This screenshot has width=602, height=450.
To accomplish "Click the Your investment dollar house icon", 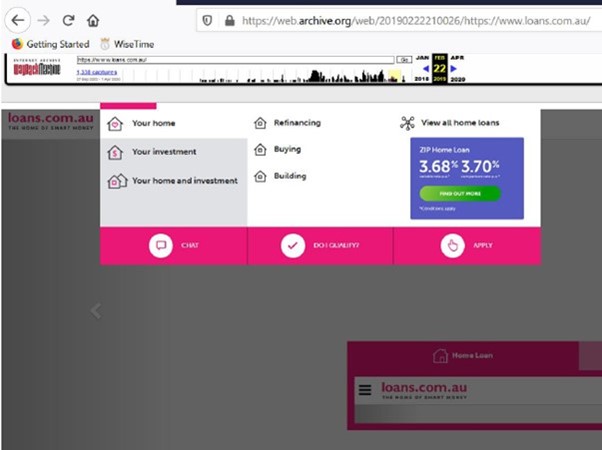I will [115, 152].
